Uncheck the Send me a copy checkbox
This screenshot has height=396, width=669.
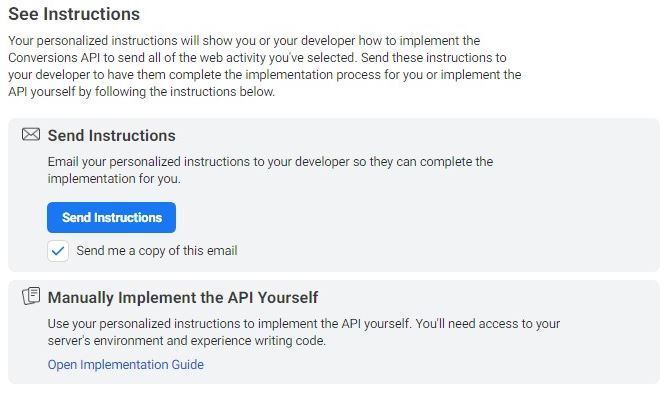58,250
